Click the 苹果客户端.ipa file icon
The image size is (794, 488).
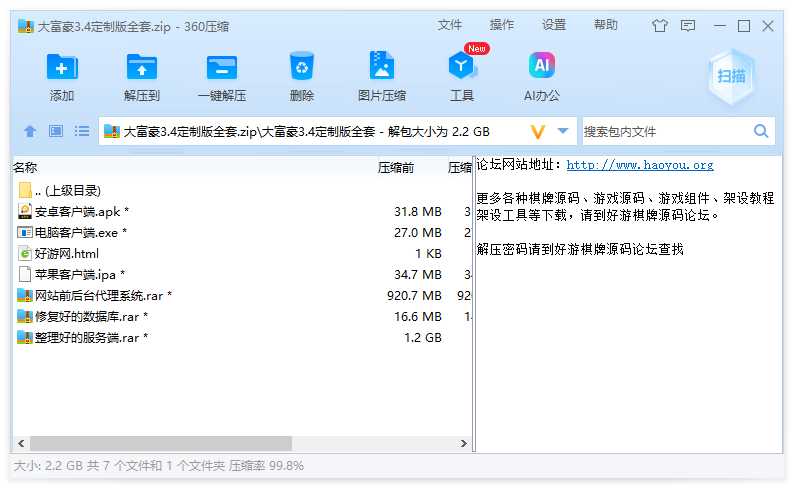pyautogui.click(x=25, y=274)
